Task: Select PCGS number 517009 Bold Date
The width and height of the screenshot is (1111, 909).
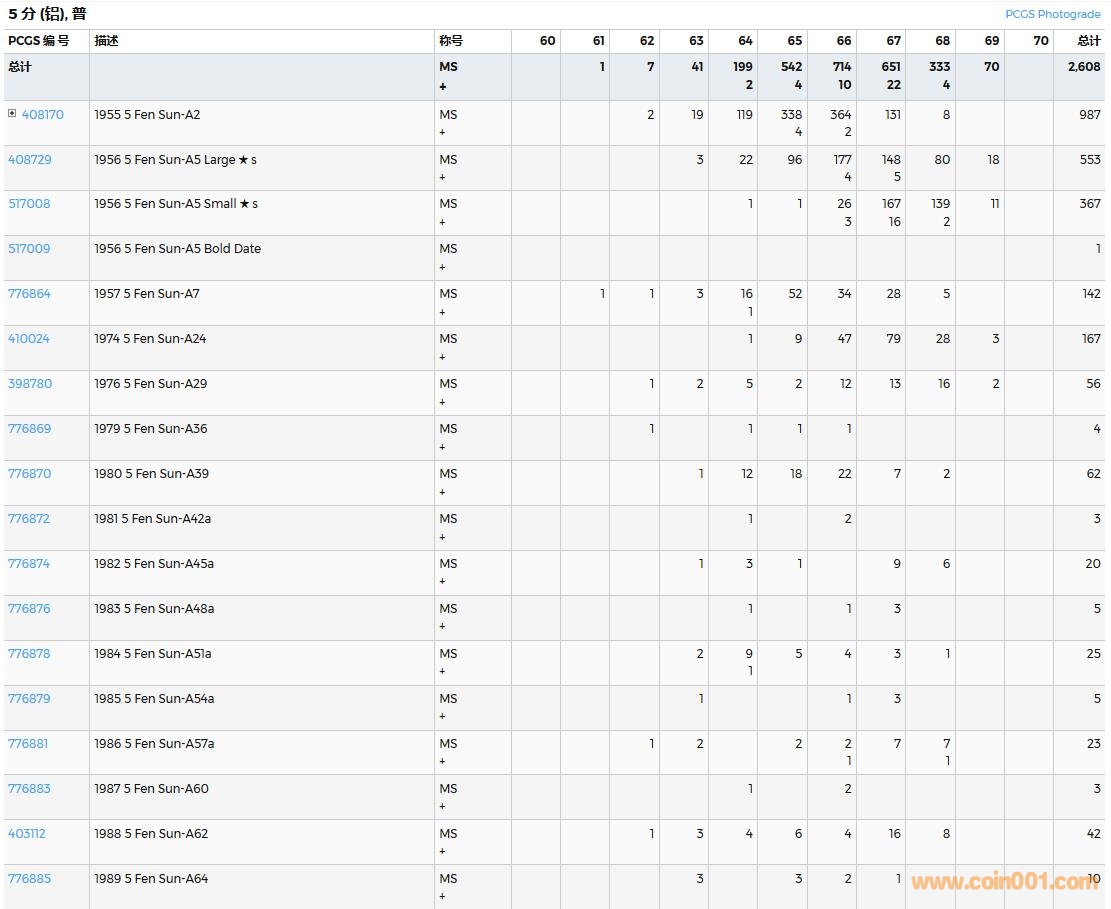Action: click(x=29, y=249)
